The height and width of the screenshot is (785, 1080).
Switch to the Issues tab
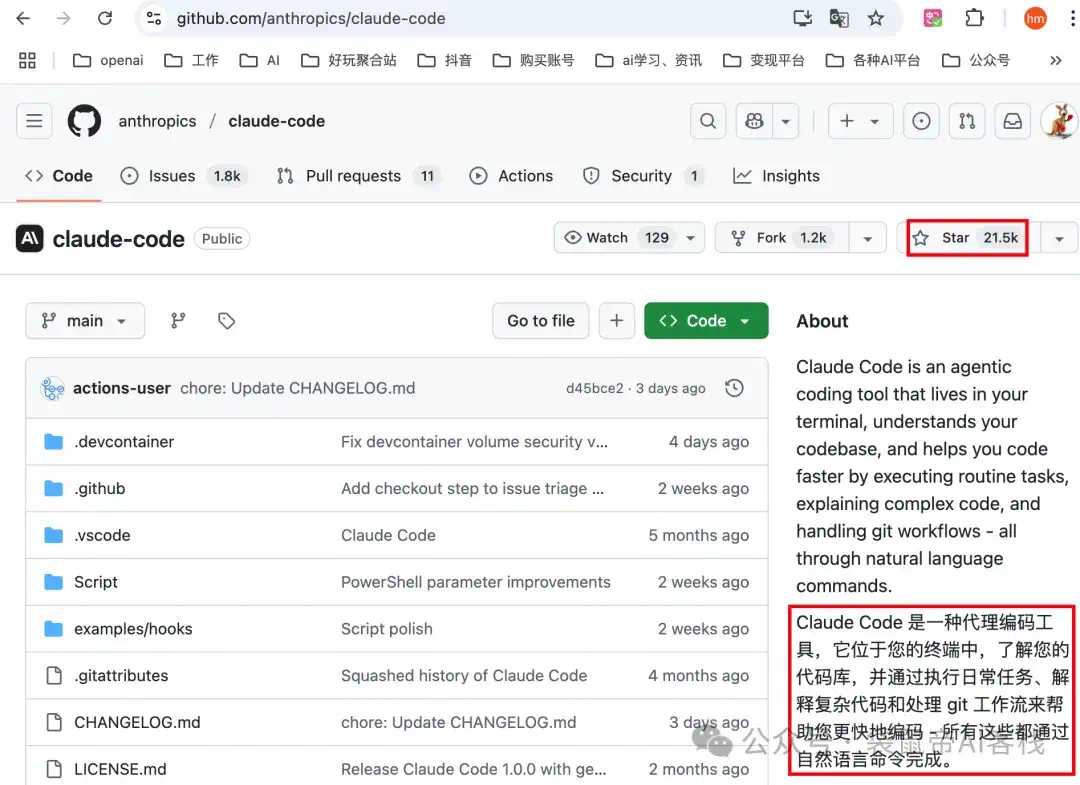(x=183, y=176)
